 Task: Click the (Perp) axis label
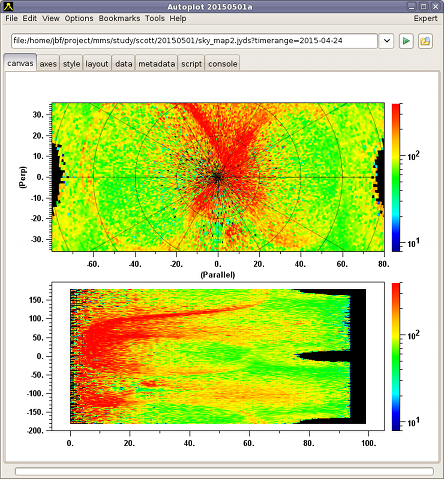(x=23, y=177)
